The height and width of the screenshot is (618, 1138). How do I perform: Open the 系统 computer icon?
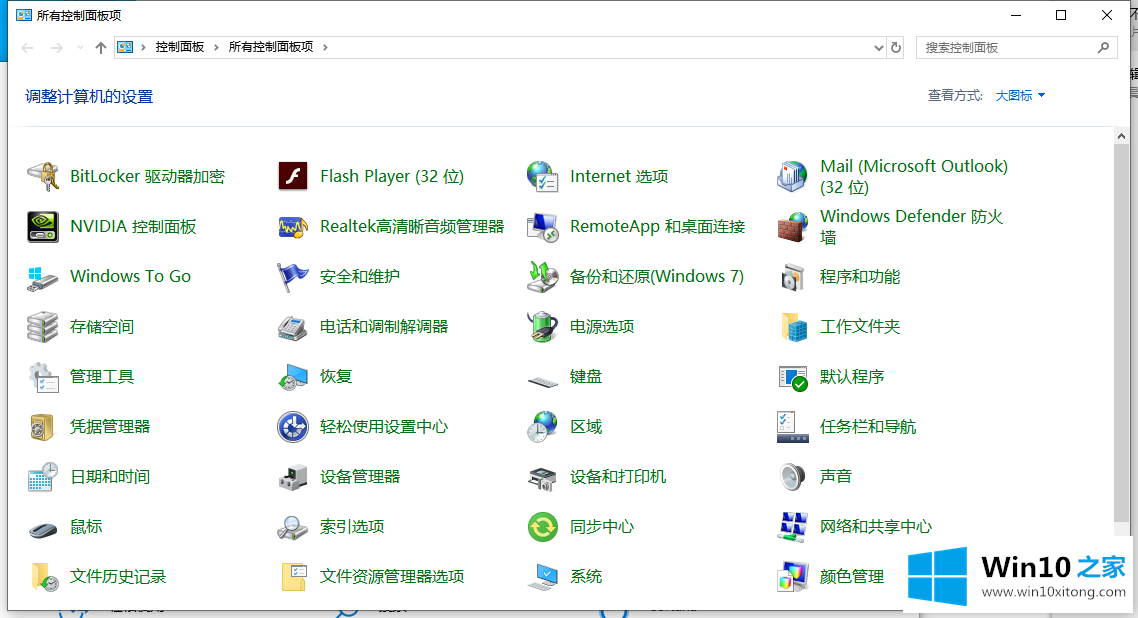point(542,577)
